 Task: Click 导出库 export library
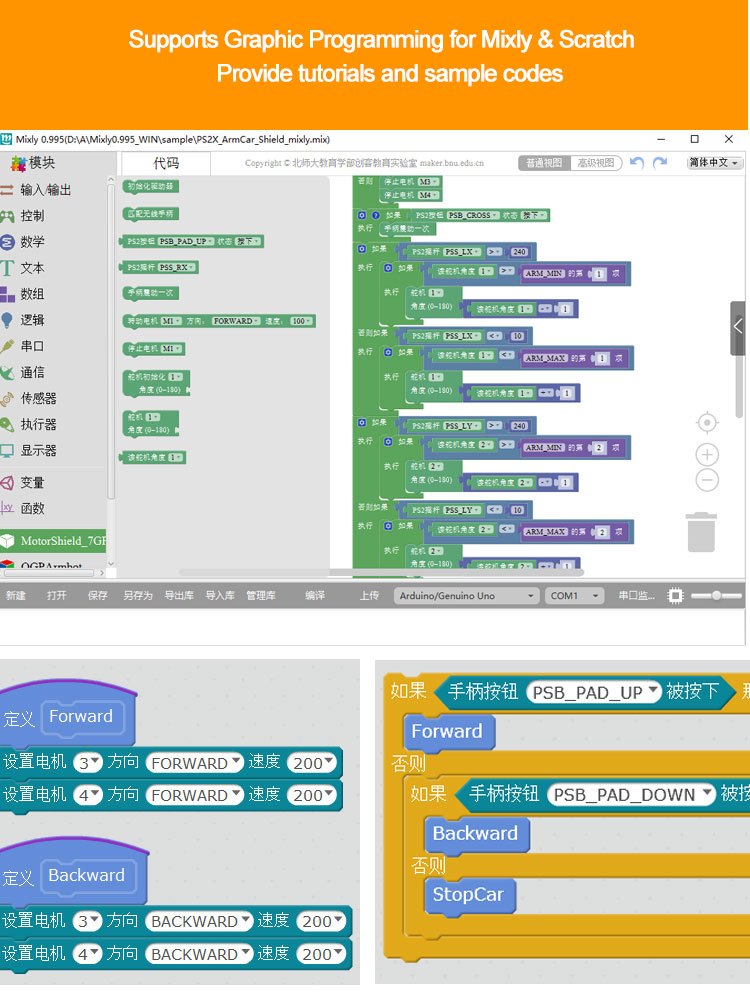(179, 596)
